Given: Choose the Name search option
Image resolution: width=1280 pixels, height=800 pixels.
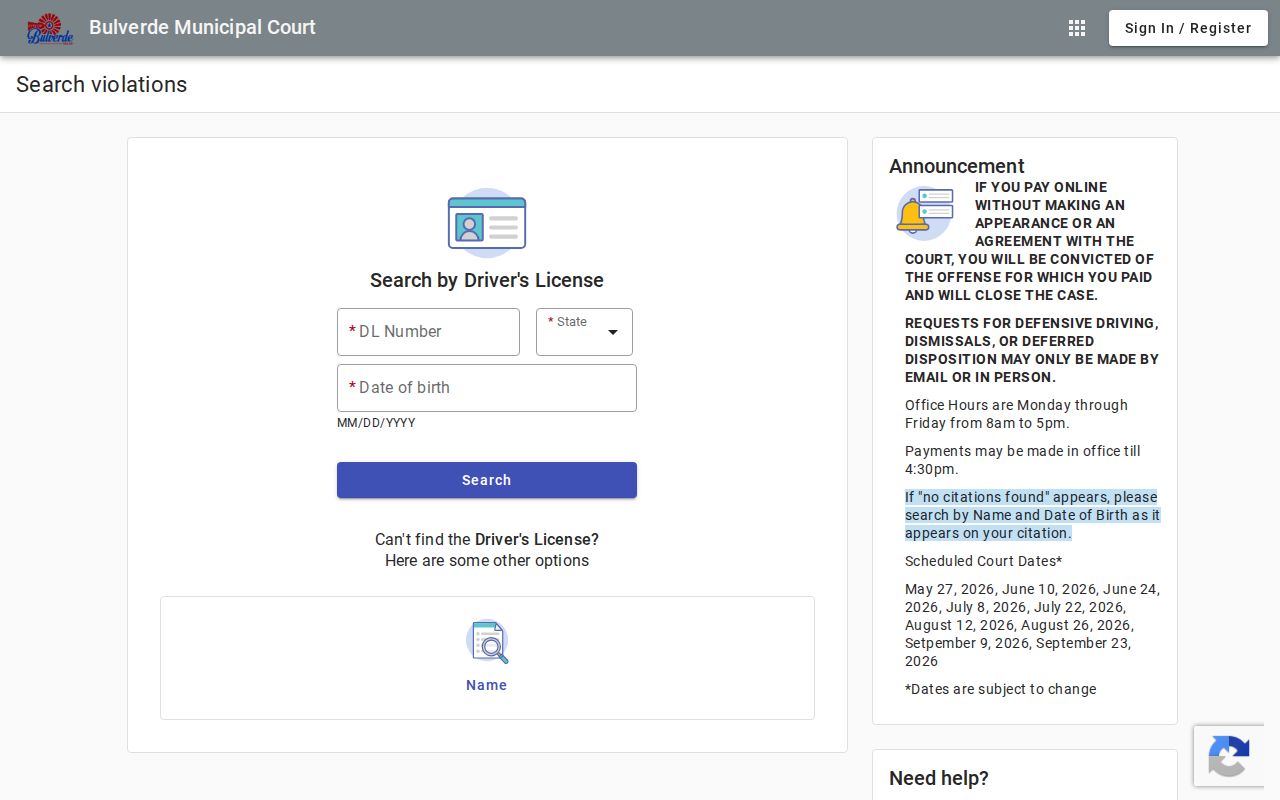Looking at the screenshot, I should coord(487,658).
